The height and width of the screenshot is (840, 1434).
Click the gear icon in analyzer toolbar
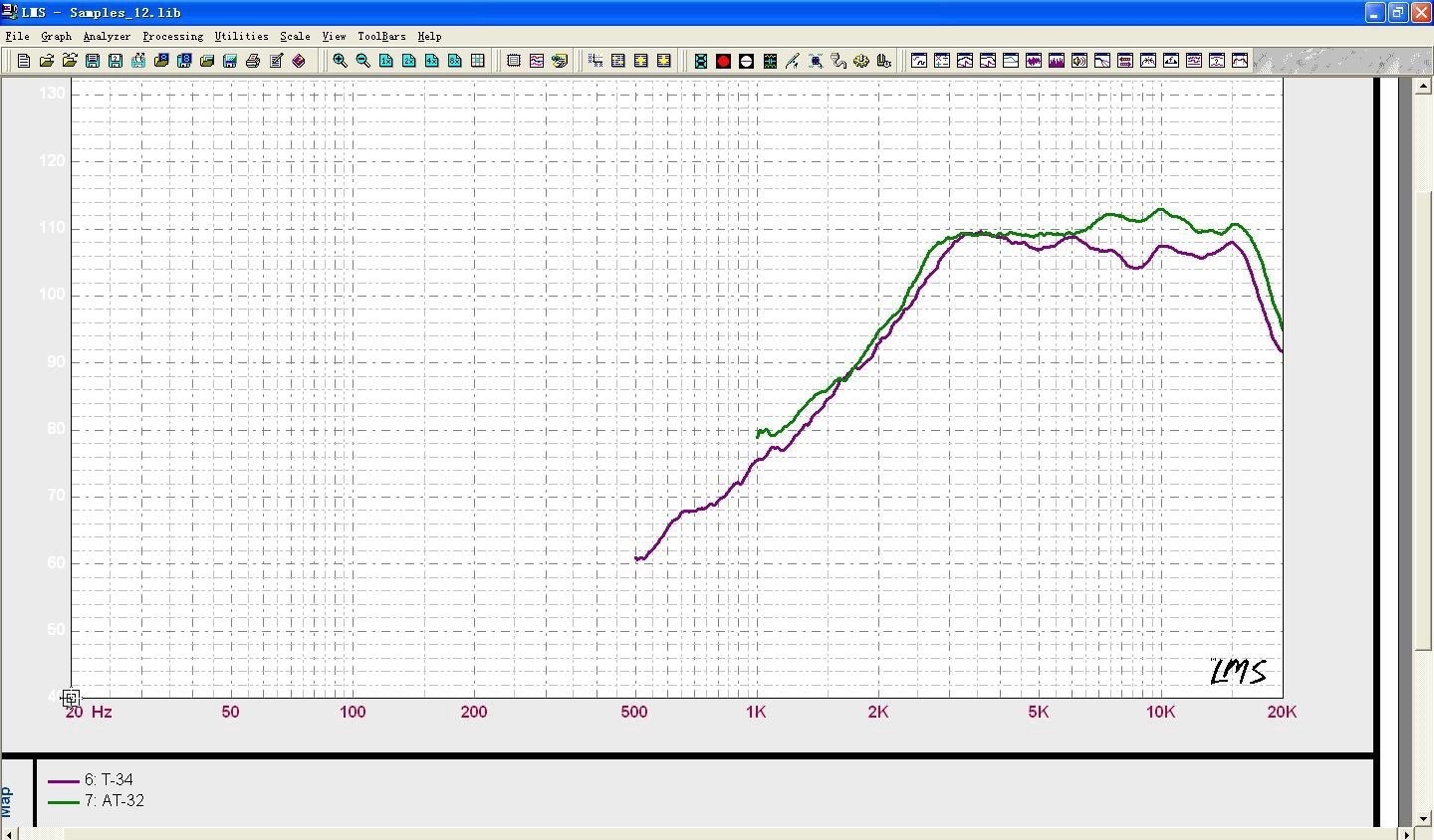pyautogui.click(x=861, y=61)
